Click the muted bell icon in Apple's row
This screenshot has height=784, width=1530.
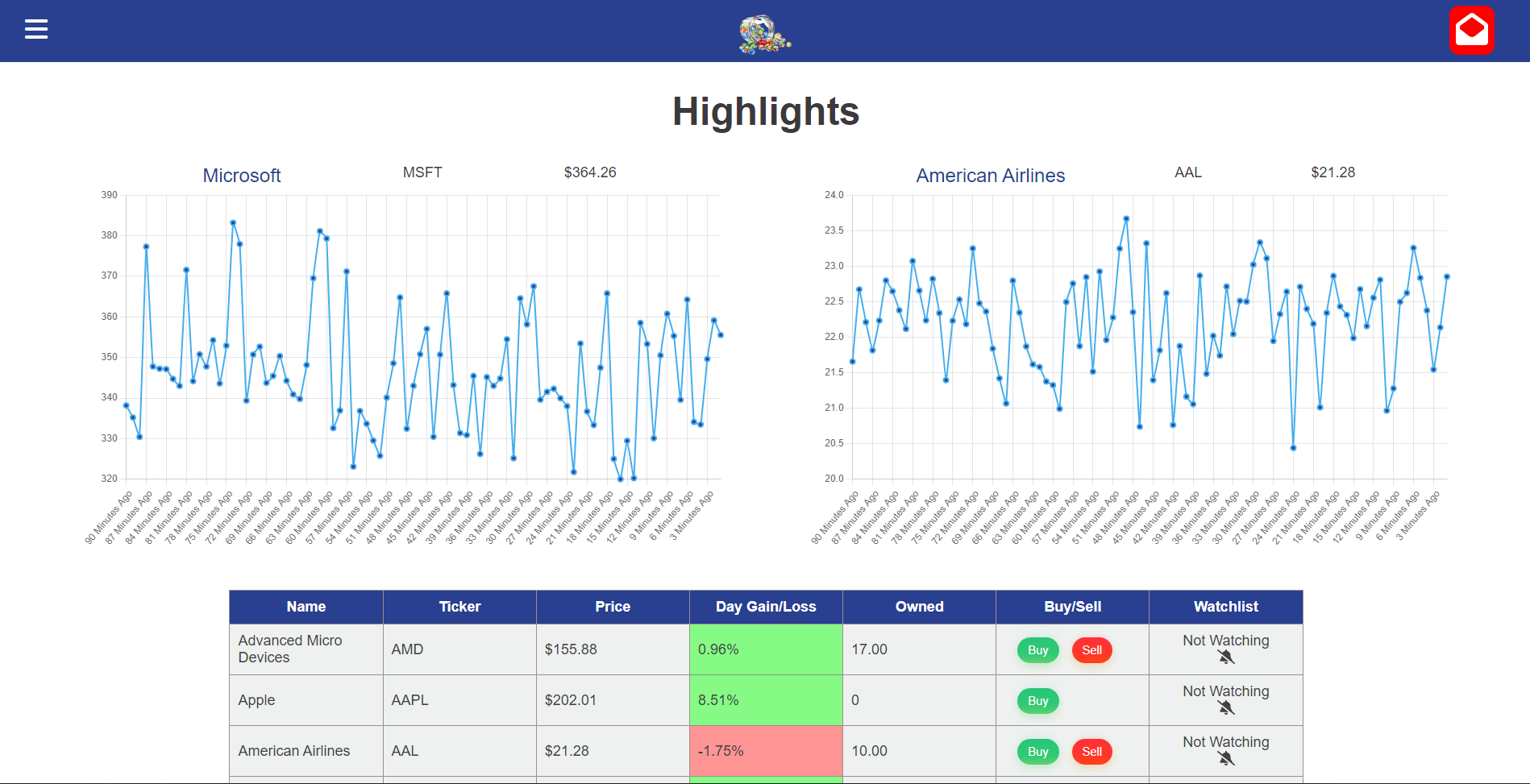[1225, 708]
